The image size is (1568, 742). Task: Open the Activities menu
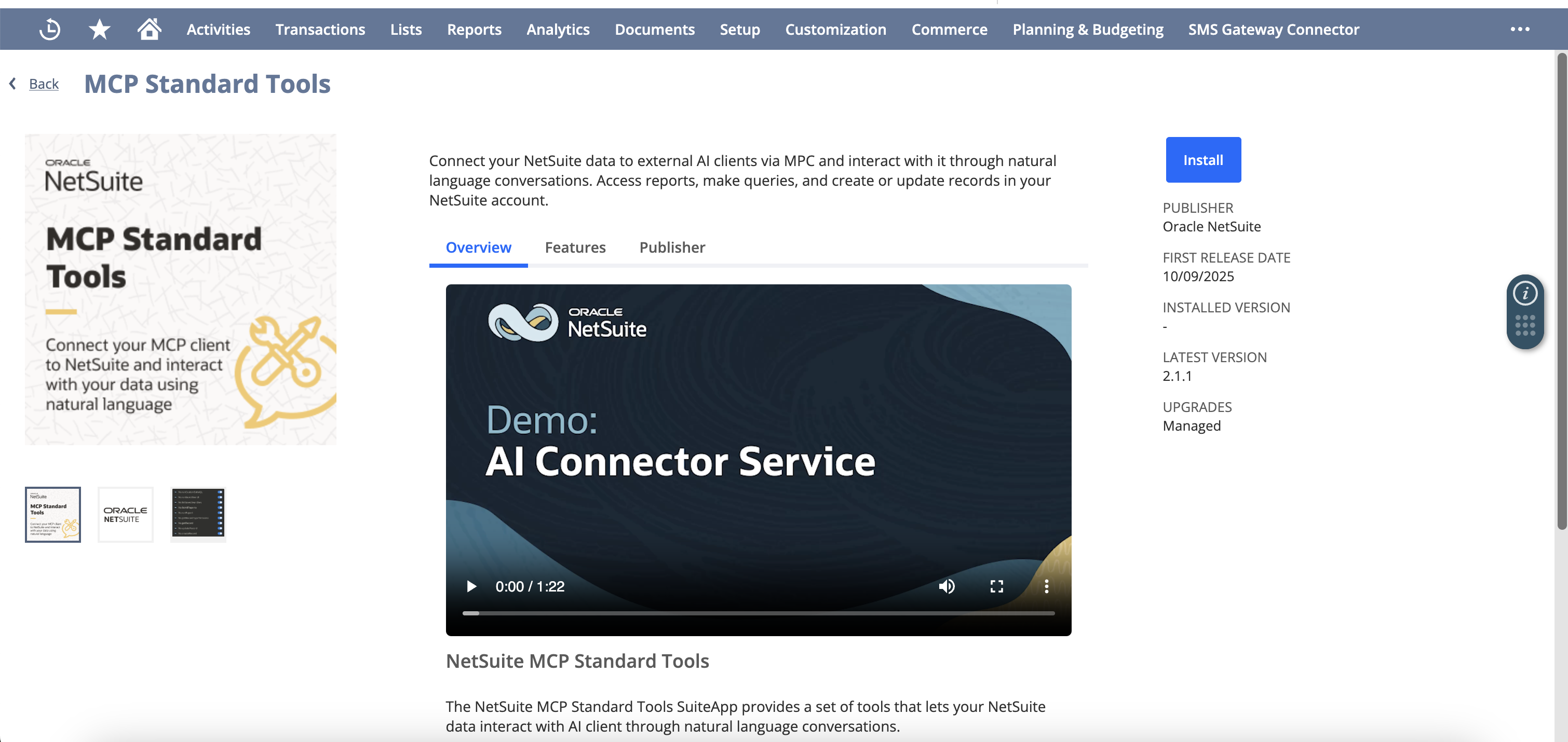click(218, 29)
